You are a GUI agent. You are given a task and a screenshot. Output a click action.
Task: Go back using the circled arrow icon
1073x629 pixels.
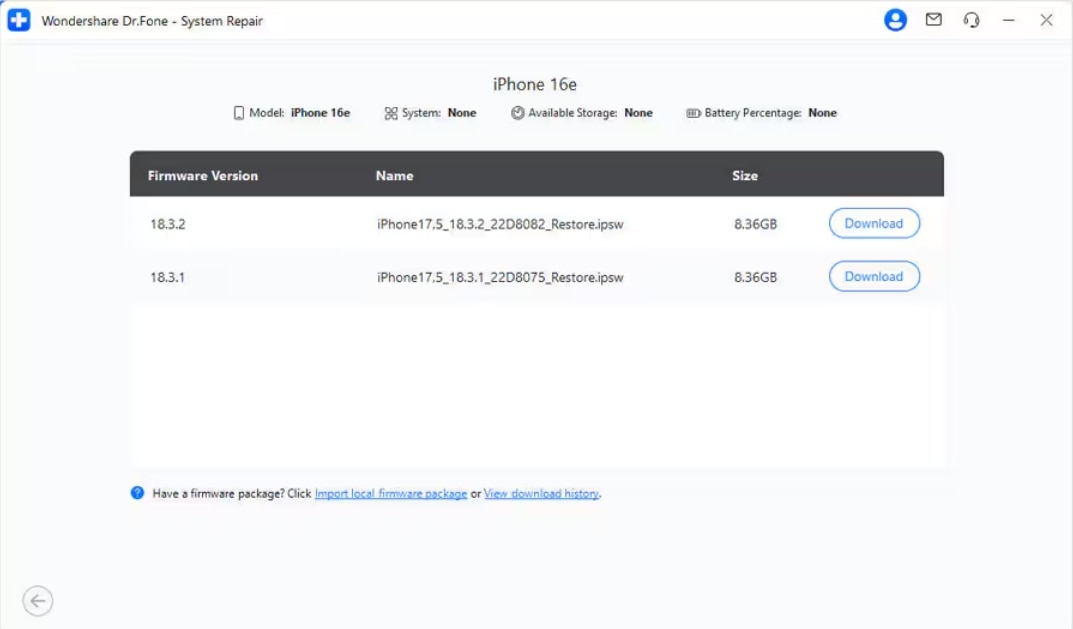[38, 601]
